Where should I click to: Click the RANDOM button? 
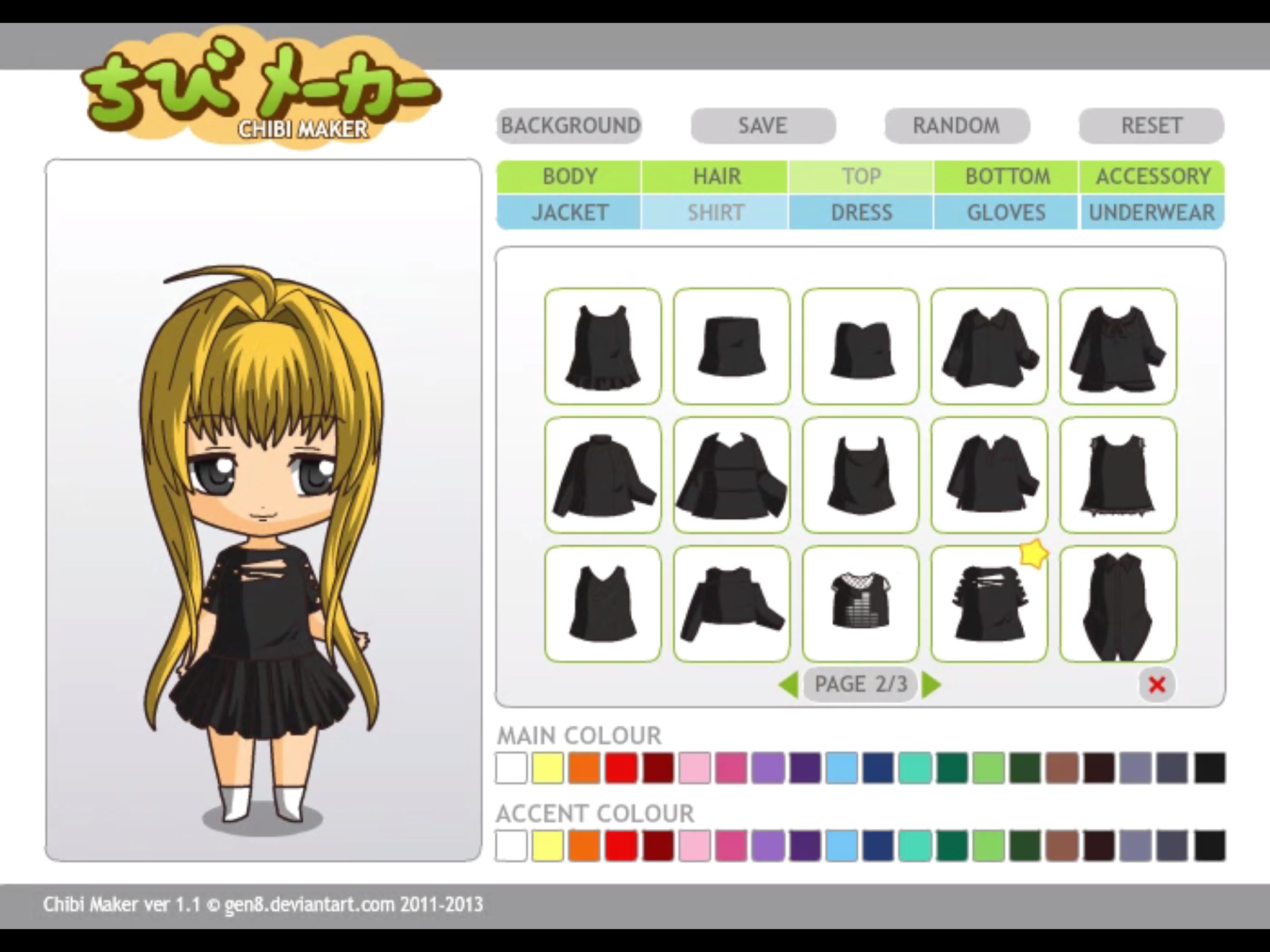956,126
